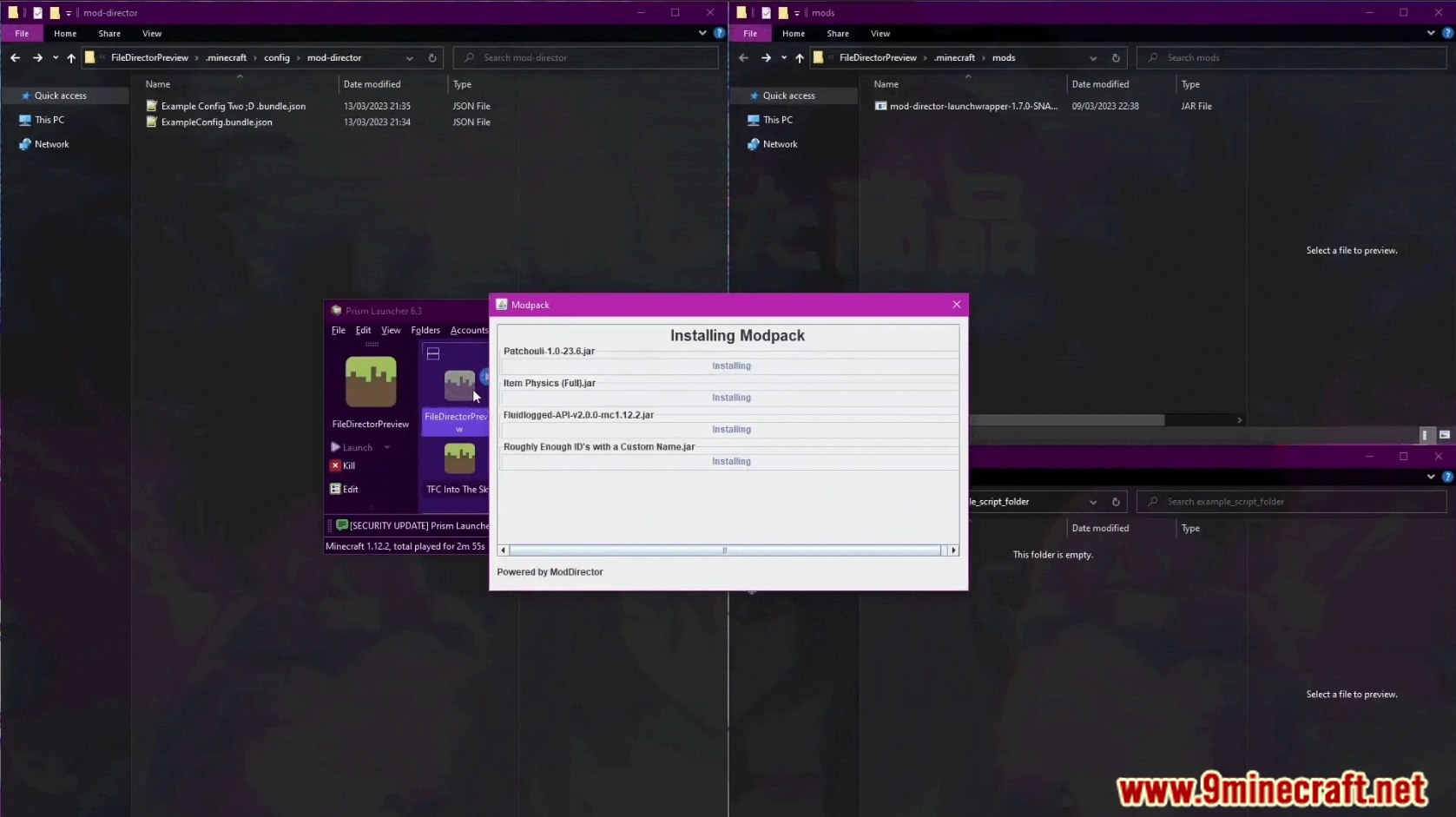
Task: Refresh the mod-director folder view
Action: click(432, 58)
